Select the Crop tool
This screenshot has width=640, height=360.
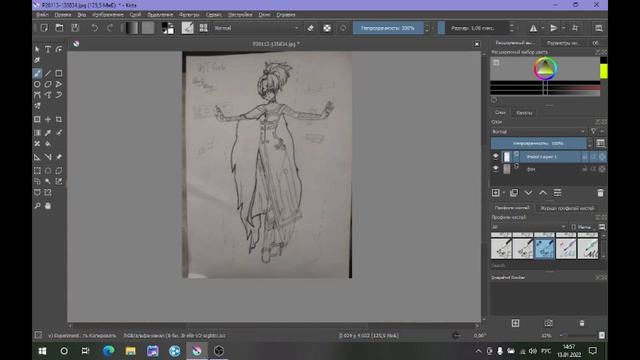(x=59, y=119)
